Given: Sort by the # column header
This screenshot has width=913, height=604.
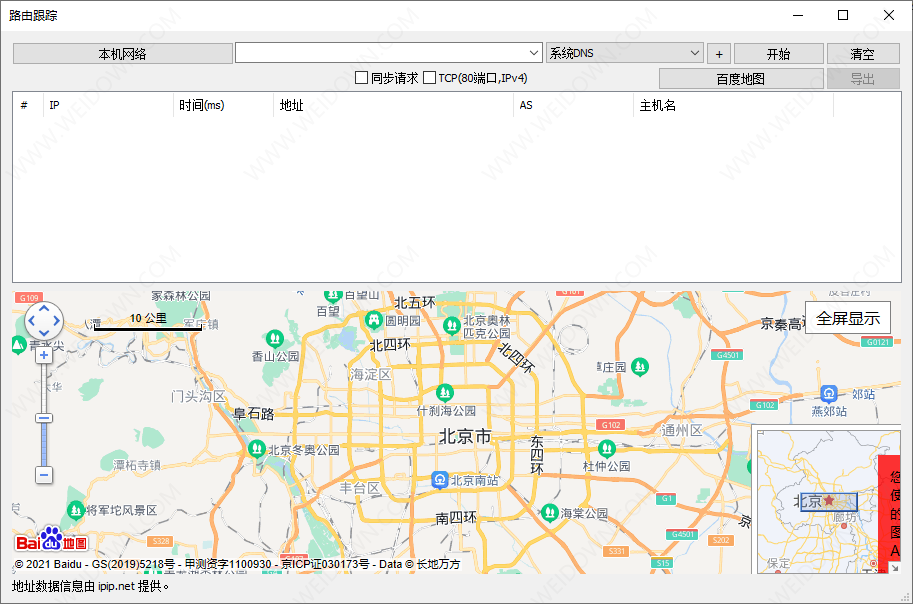Looking at the screenshot, I should click(28, 105).
